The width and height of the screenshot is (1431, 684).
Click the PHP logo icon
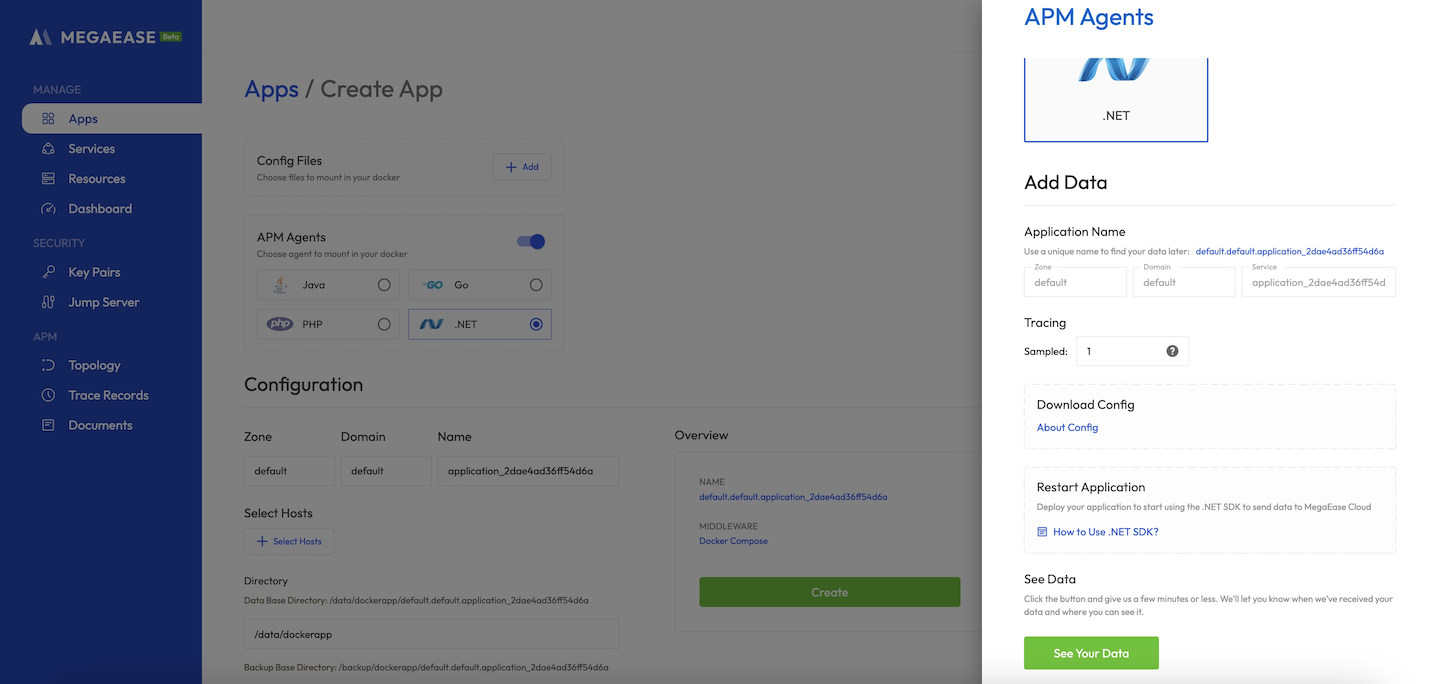point(280,324)
